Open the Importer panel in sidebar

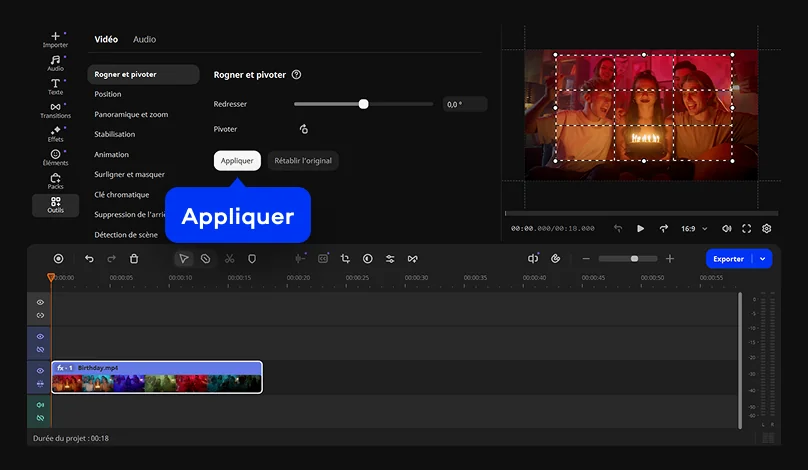55,39
